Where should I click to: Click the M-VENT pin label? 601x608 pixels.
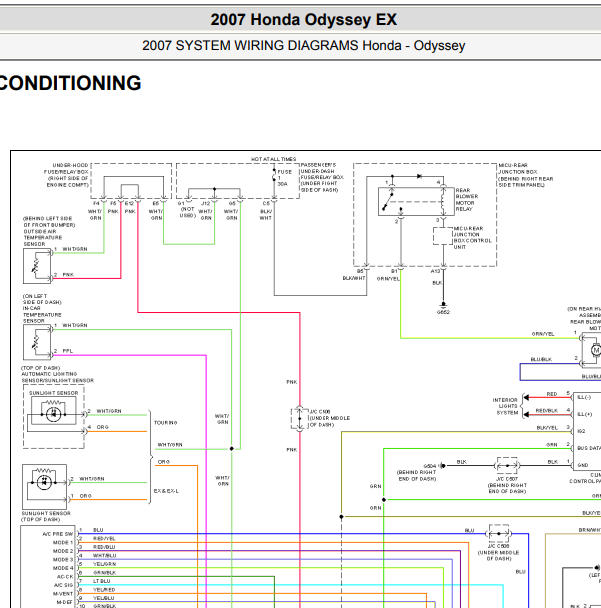63,594
